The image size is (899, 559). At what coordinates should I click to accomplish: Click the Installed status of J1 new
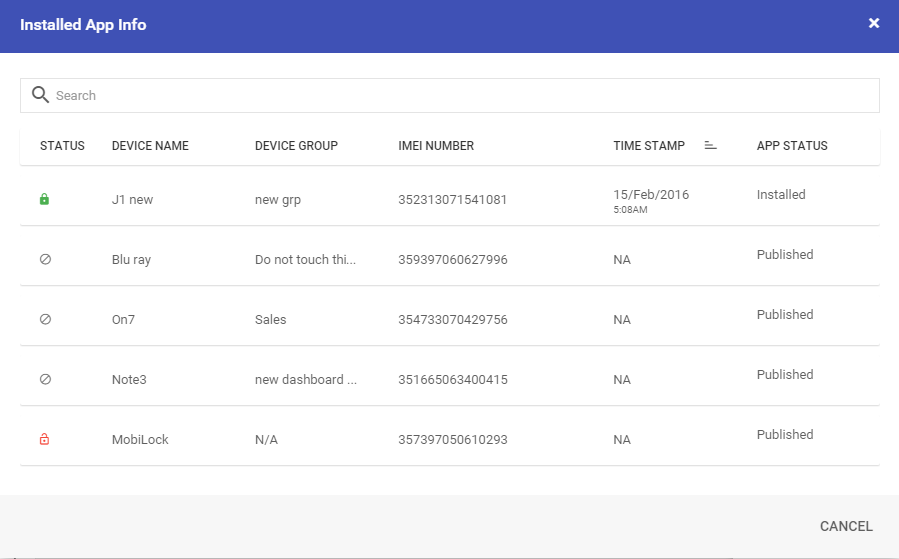point(781,195)
